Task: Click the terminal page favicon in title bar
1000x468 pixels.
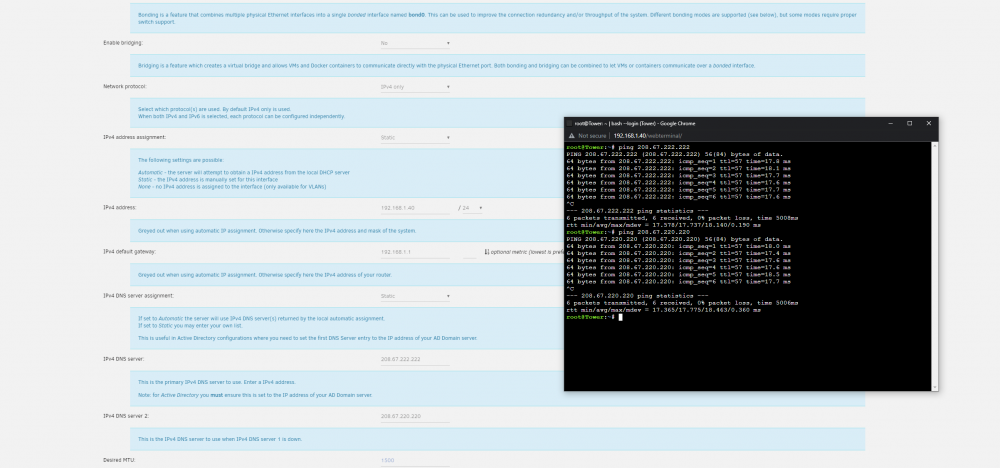Action: click(x=570, y=123)
